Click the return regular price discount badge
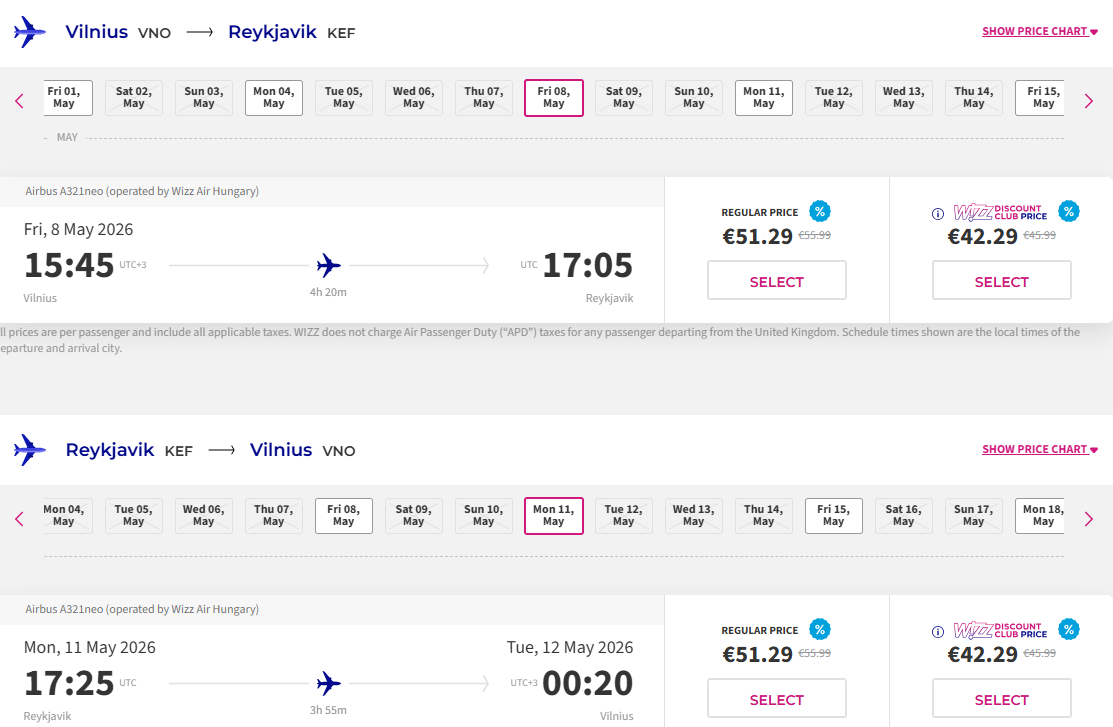Viewport: 1113px width, 727px height. click(x=820, y=629)
